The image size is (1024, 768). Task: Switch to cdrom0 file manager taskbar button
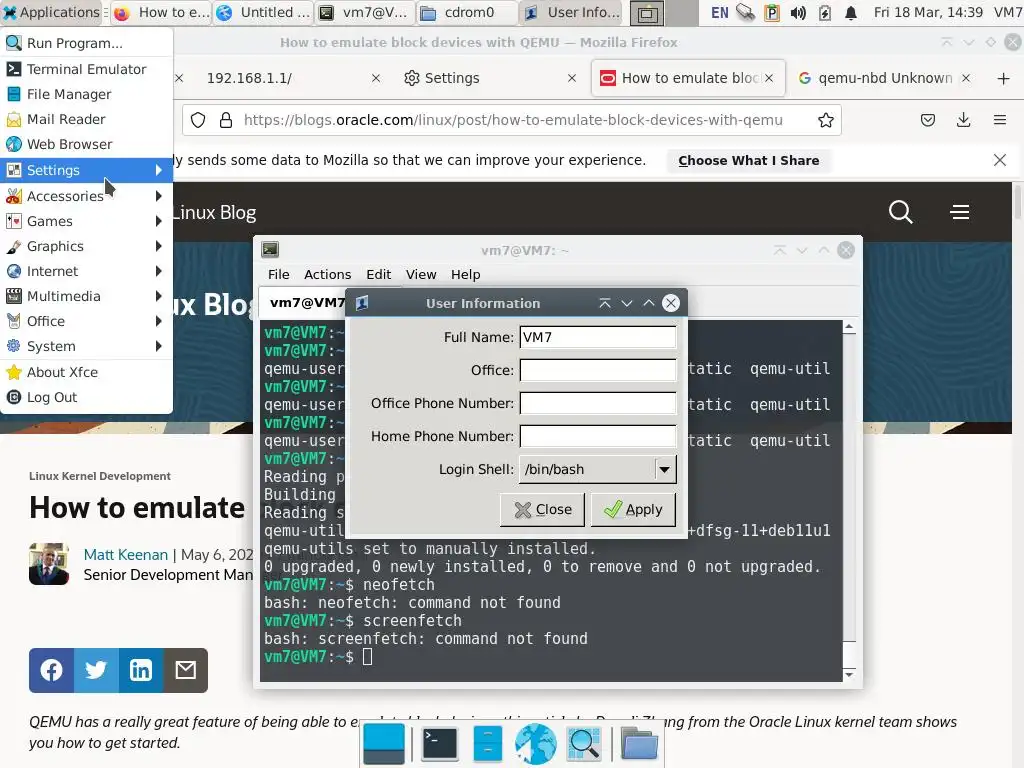[x=468, y=12]
